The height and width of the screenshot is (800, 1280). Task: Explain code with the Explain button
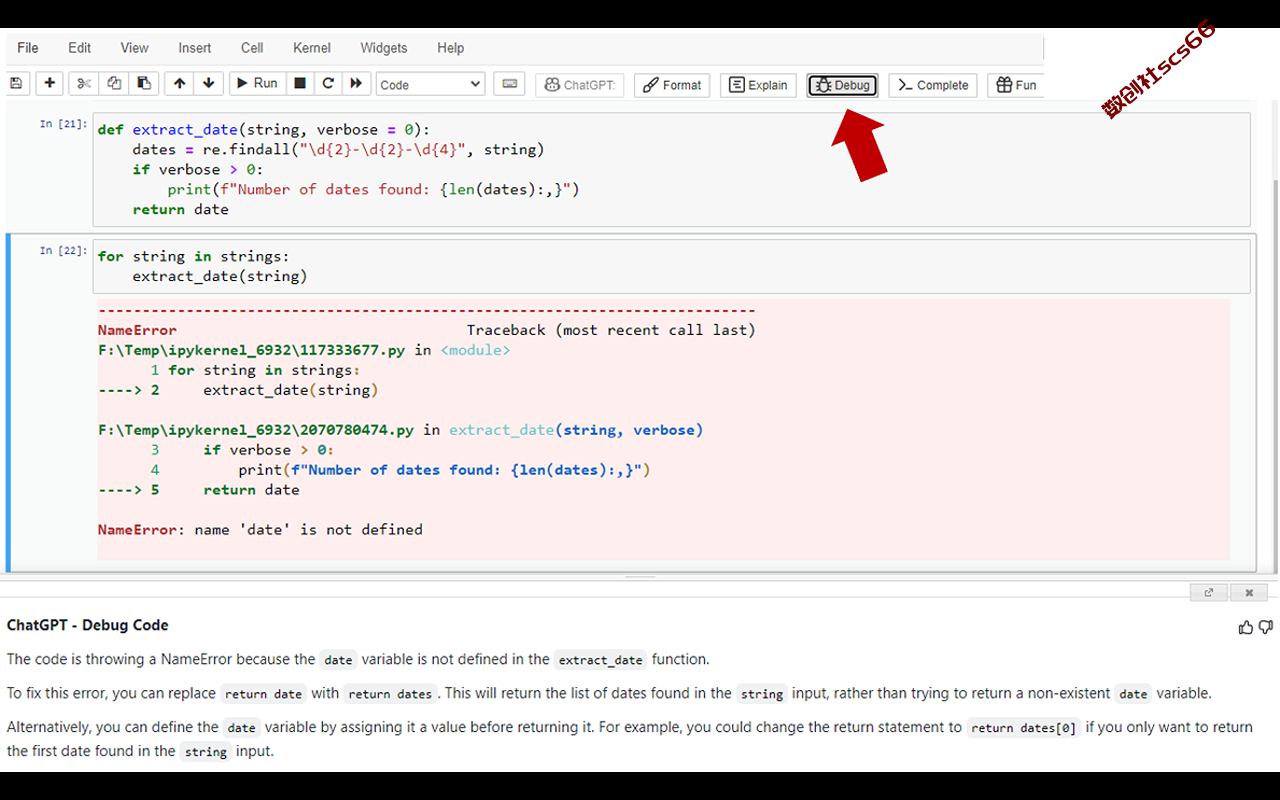pyautogui.click(x=758, y=85)
